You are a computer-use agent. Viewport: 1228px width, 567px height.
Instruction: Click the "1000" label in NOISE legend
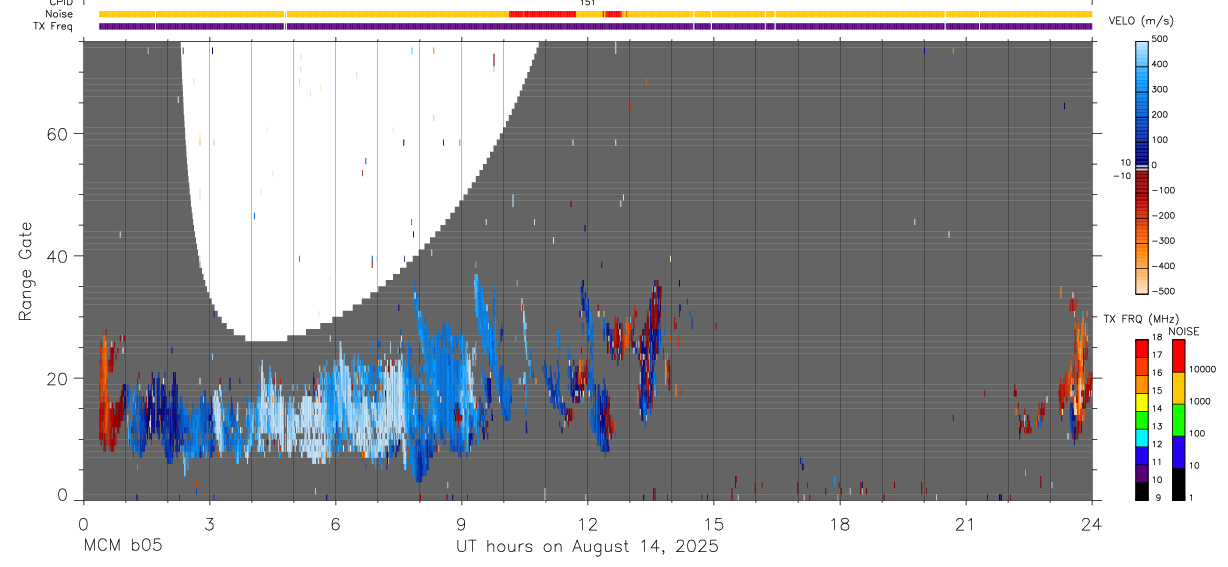point(1200,401)
